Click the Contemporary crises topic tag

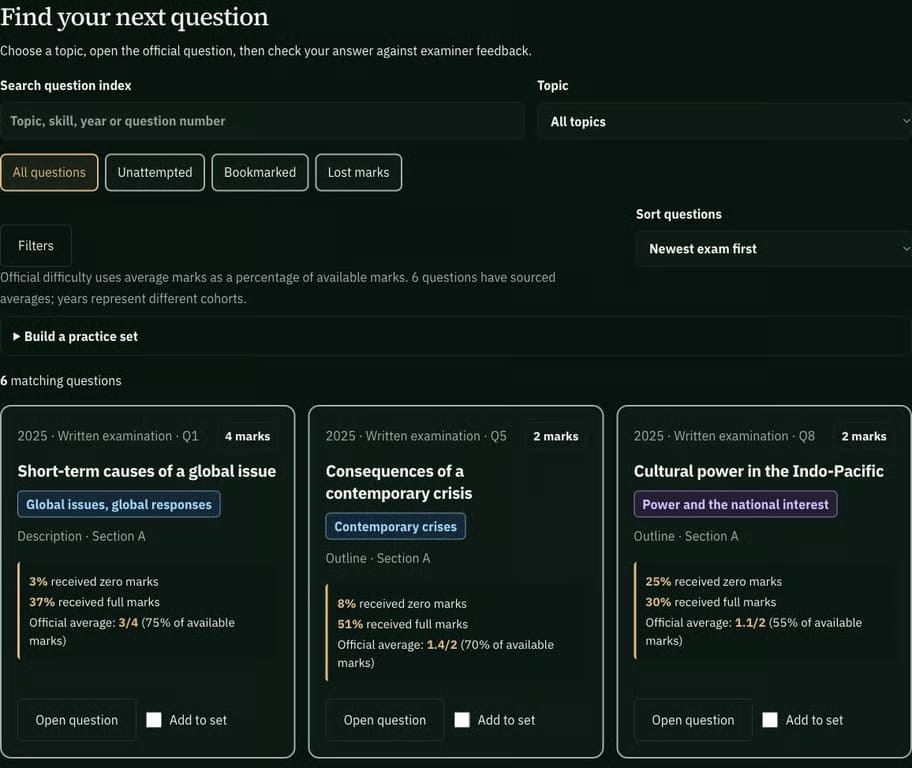[396, 527]
